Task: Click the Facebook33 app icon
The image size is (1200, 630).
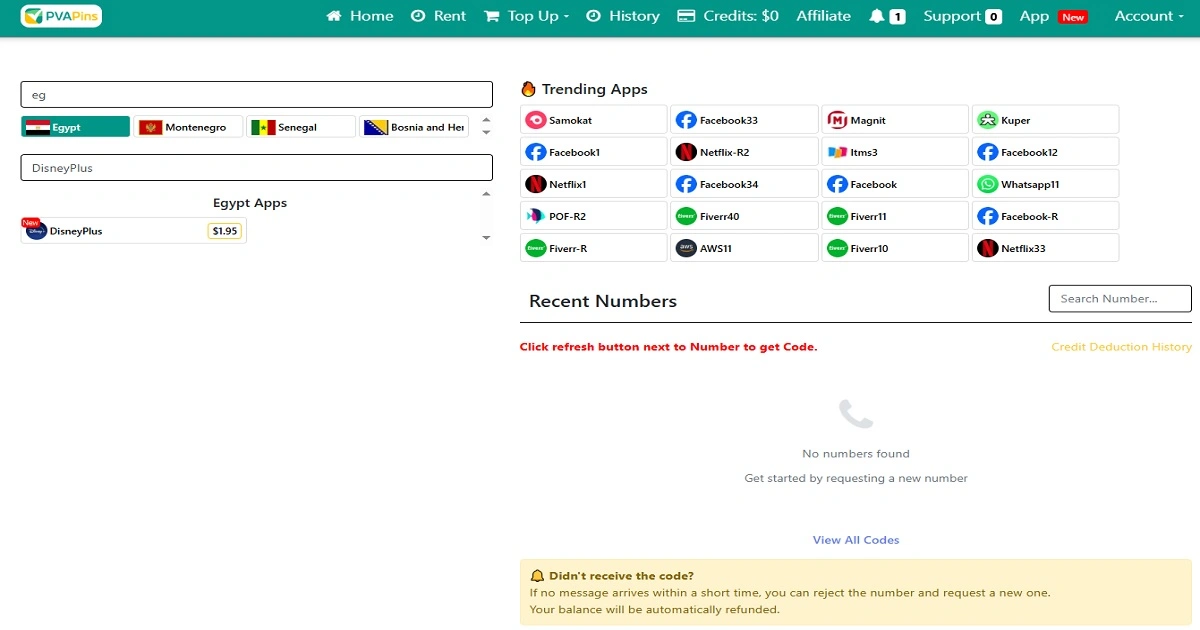Action: coord(686,120)
